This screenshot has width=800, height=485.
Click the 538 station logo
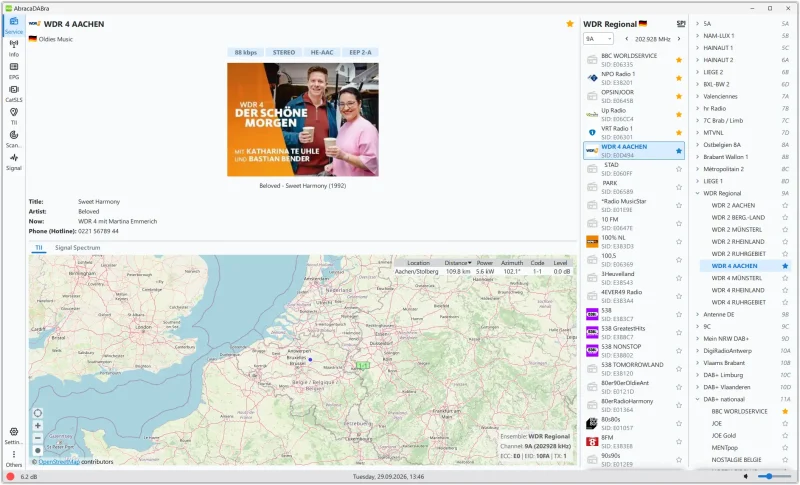(x=592, y=314)
